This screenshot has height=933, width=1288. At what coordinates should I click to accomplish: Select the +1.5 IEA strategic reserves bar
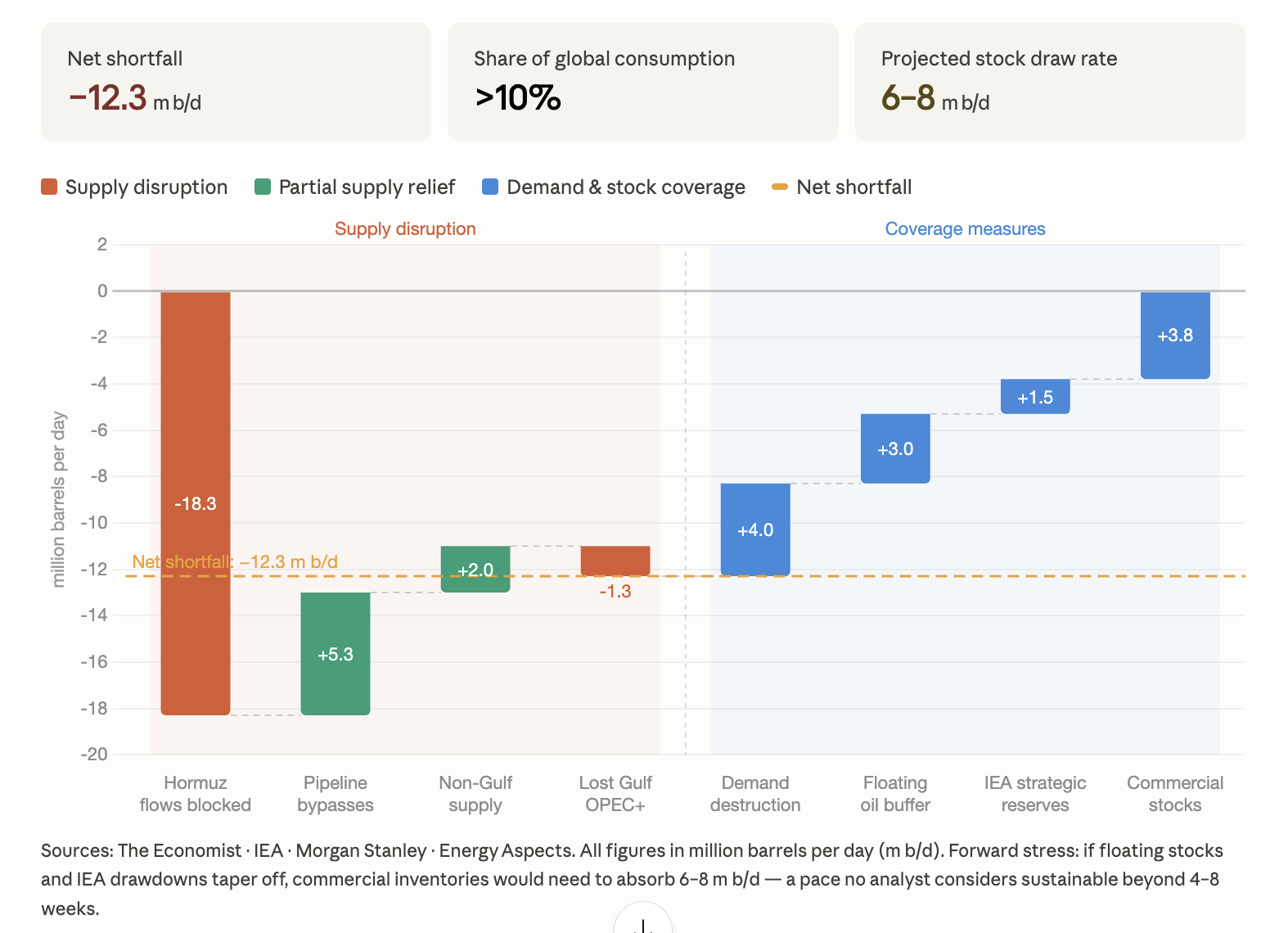coord(1035,397)
